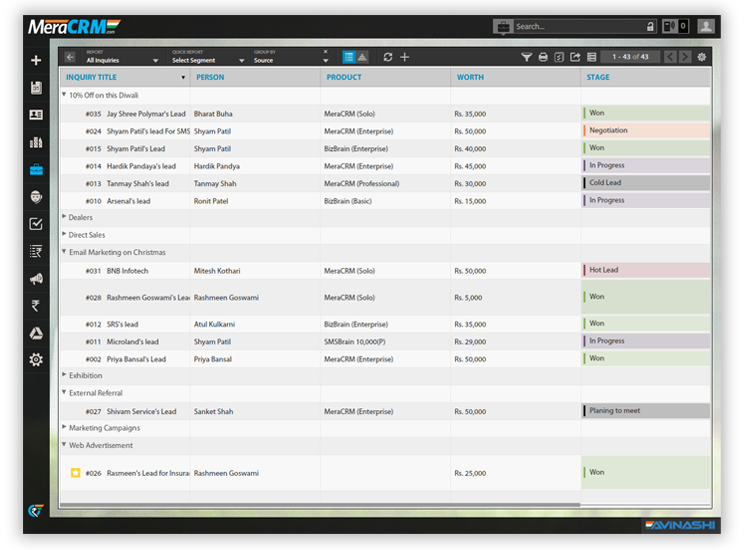Open inquiry Jay Shree Polymar's Lead
The image size is (750, 550).
(x=146, y=114)
